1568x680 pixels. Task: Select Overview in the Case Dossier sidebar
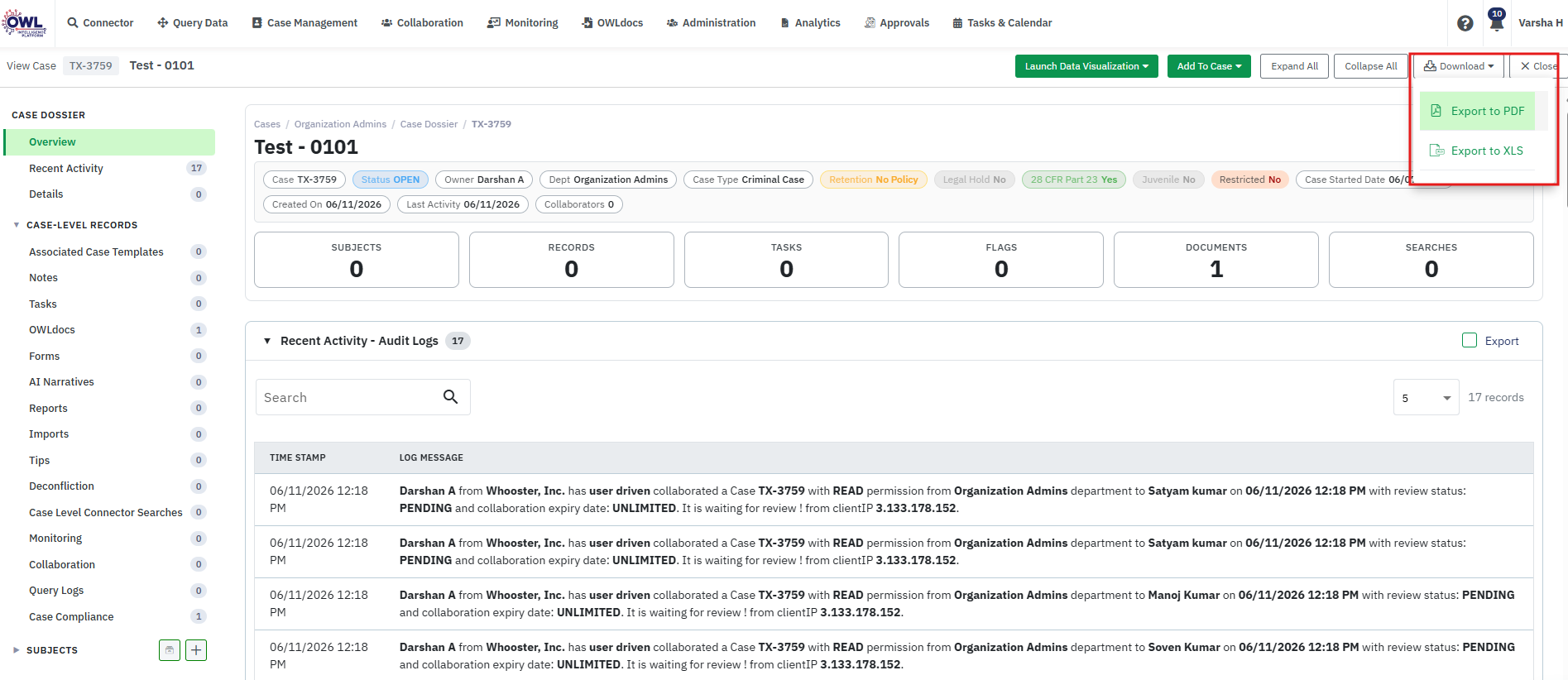pos(109,141)
